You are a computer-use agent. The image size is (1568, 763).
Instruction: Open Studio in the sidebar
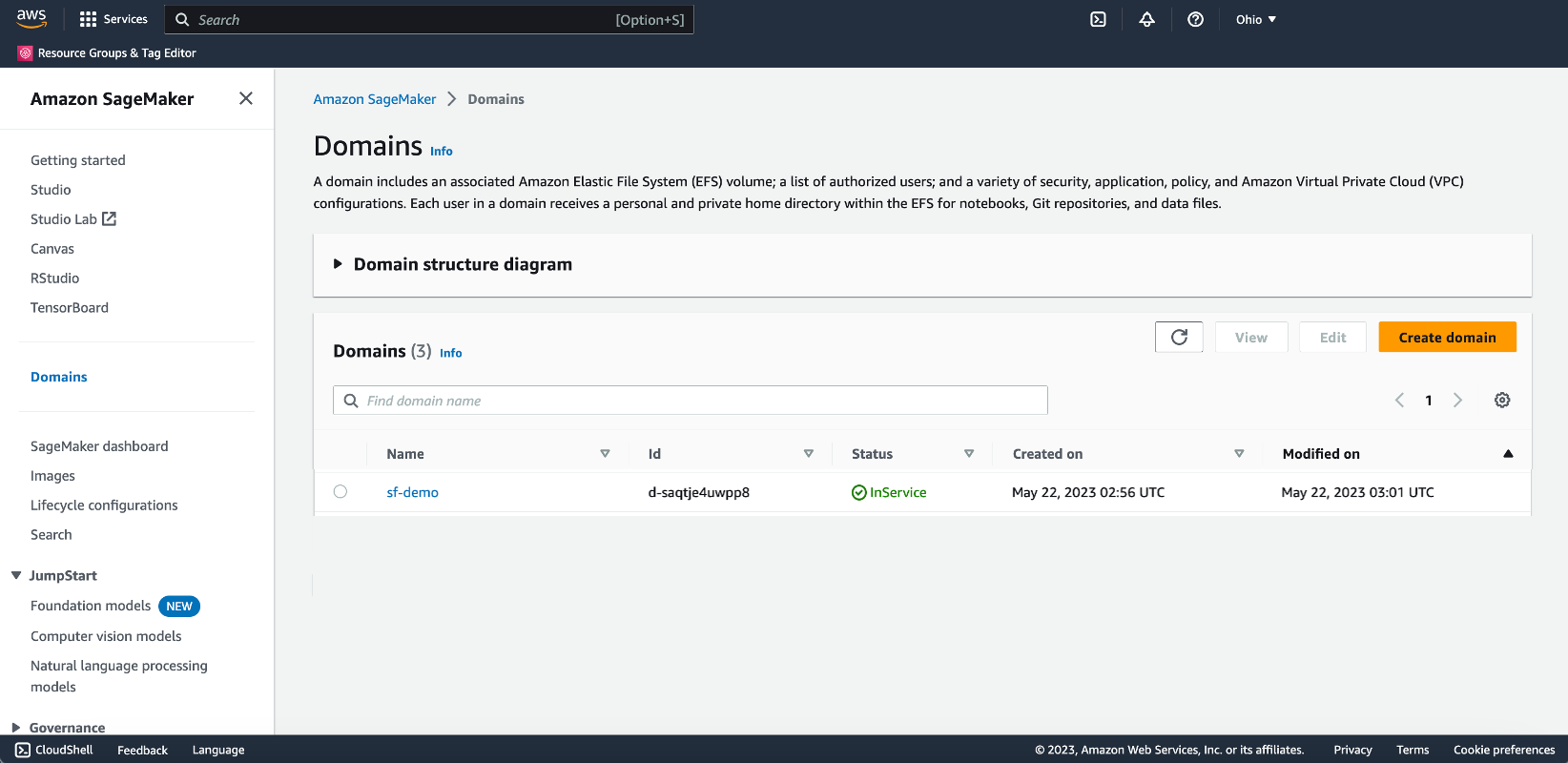[x=51, y=190]
